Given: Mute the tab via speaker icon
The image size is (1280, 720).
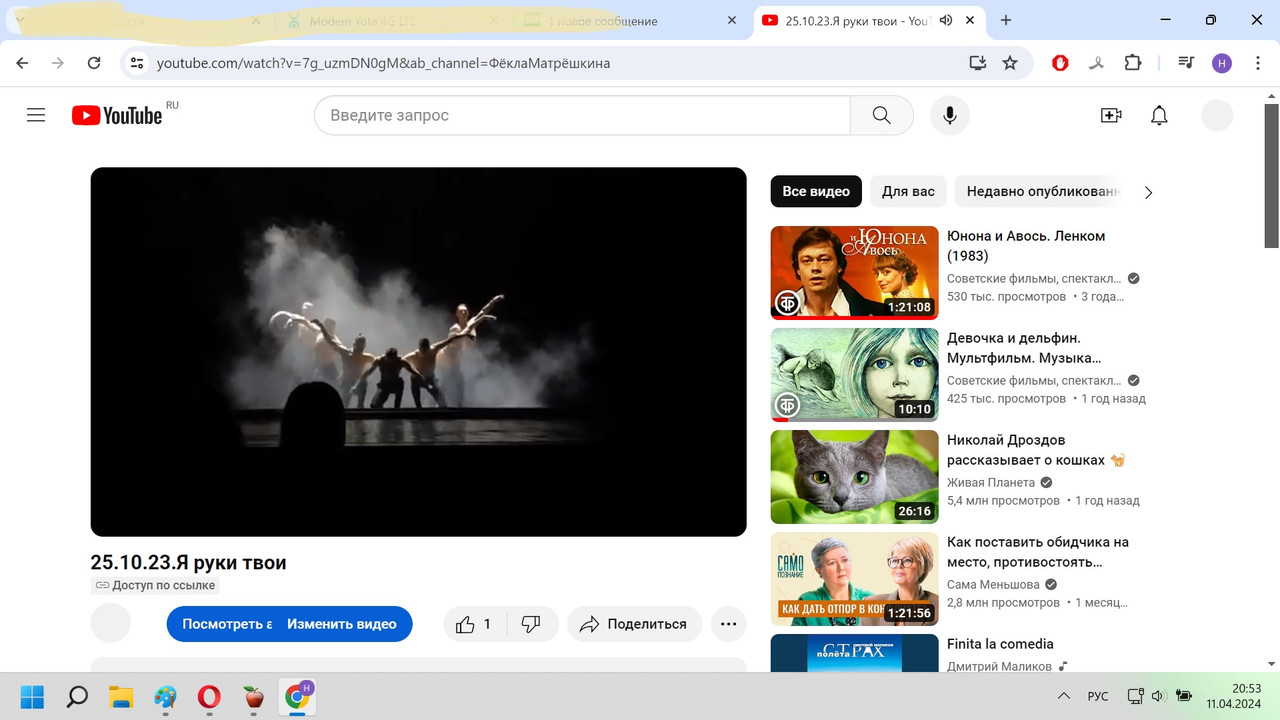Looking at the screenshot, I should 946,20.
